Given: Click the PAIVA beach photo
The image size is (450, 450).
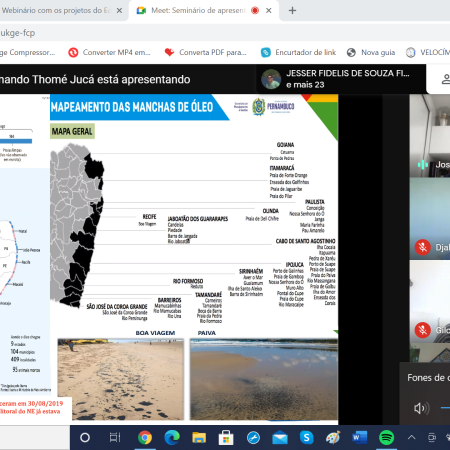Looking at the screenshot, I should tap(264, 379).
